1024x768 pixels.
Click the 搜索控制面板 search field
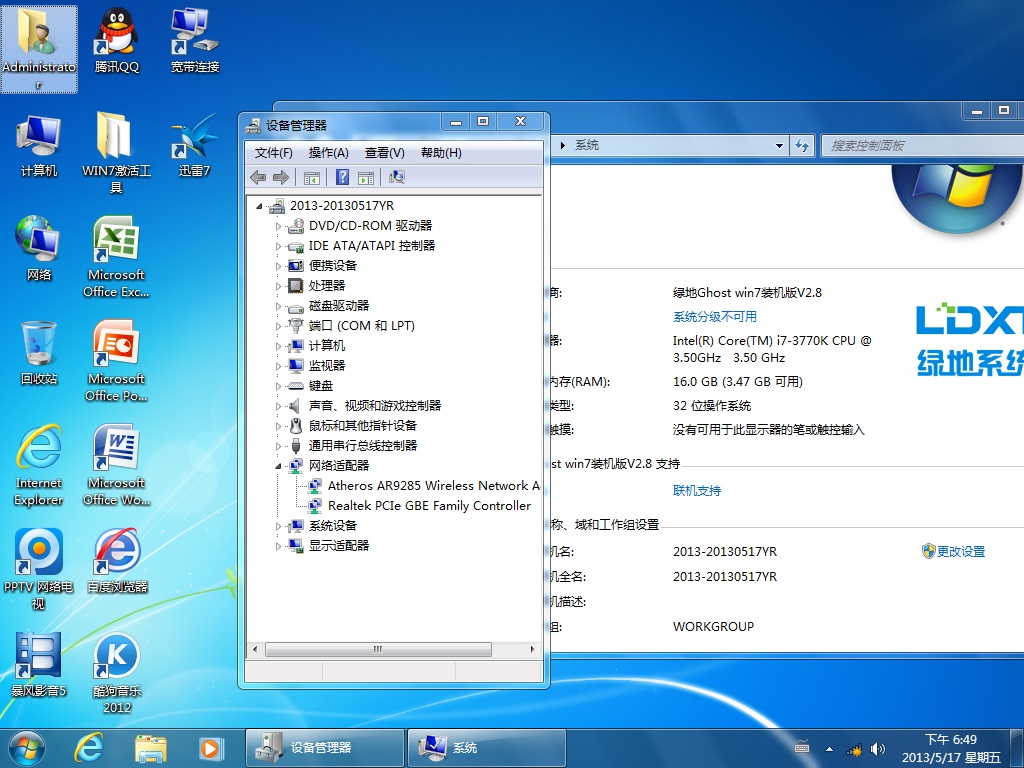tap(923, 146)
